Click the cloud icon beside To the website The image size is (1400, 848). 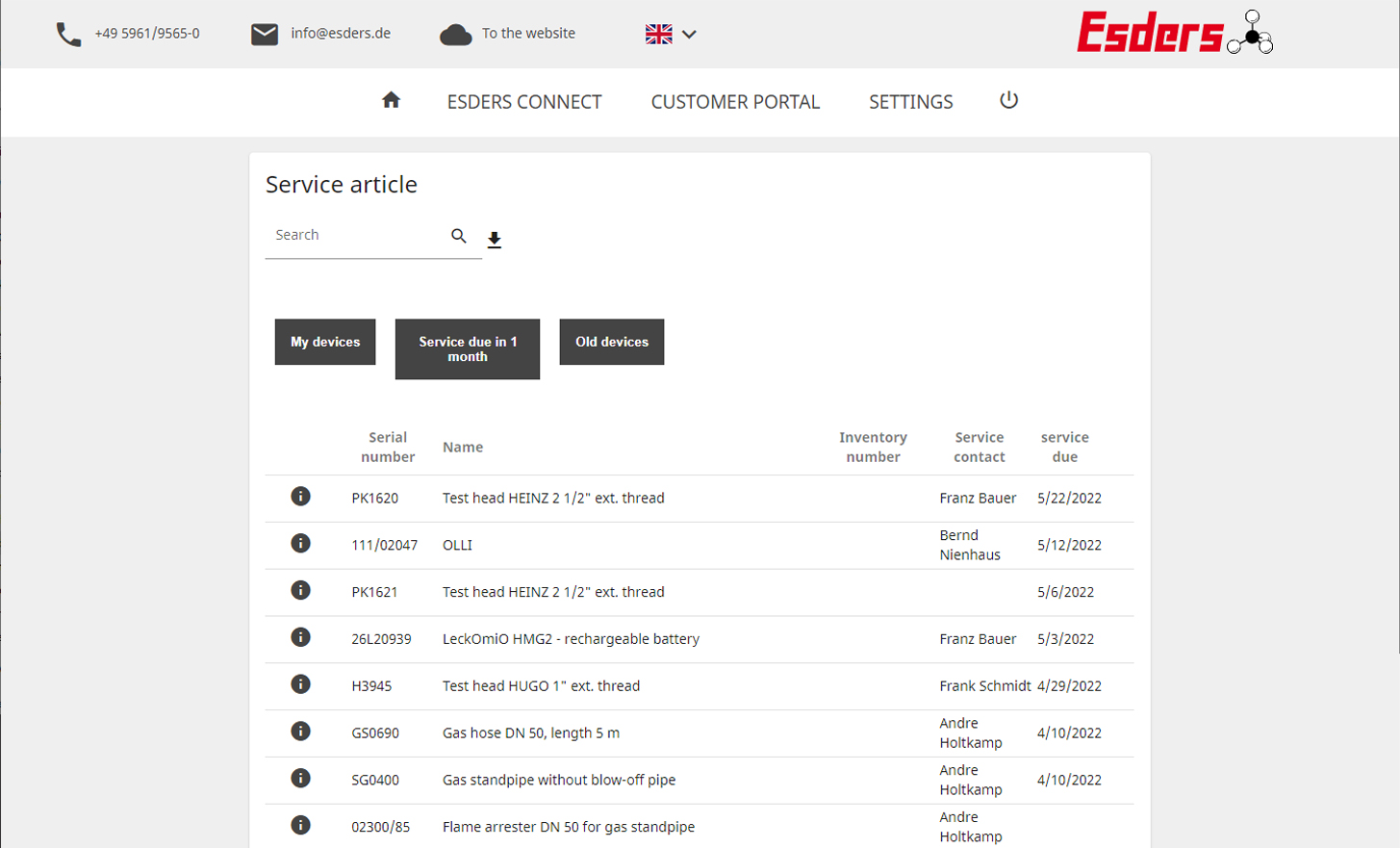tap(456, 35)
